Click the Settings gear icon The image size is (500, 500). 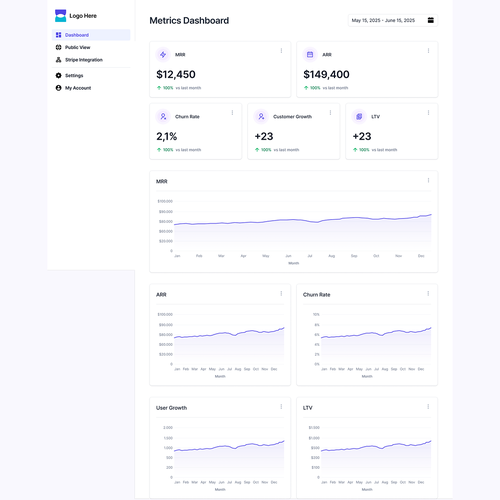click(58, 75)
